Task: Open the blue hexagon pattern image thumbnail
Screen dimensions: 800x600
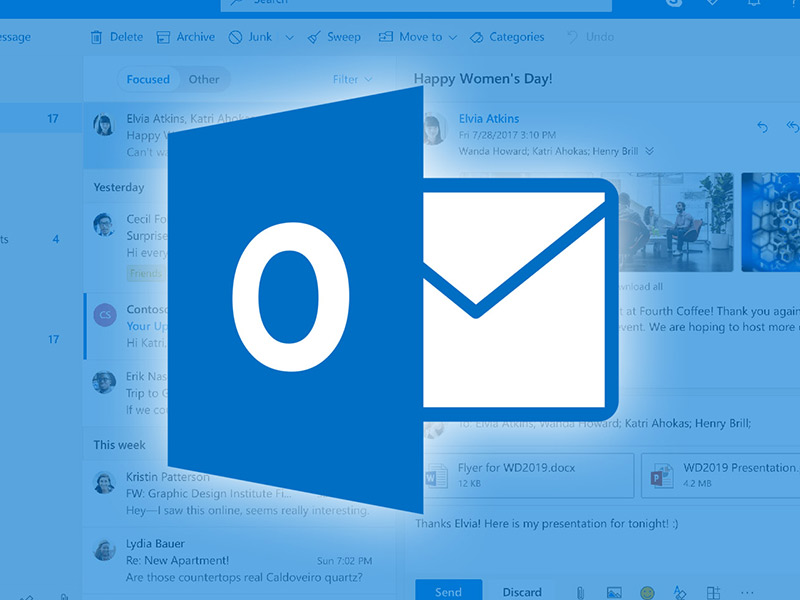Action: tap(770, 222)
